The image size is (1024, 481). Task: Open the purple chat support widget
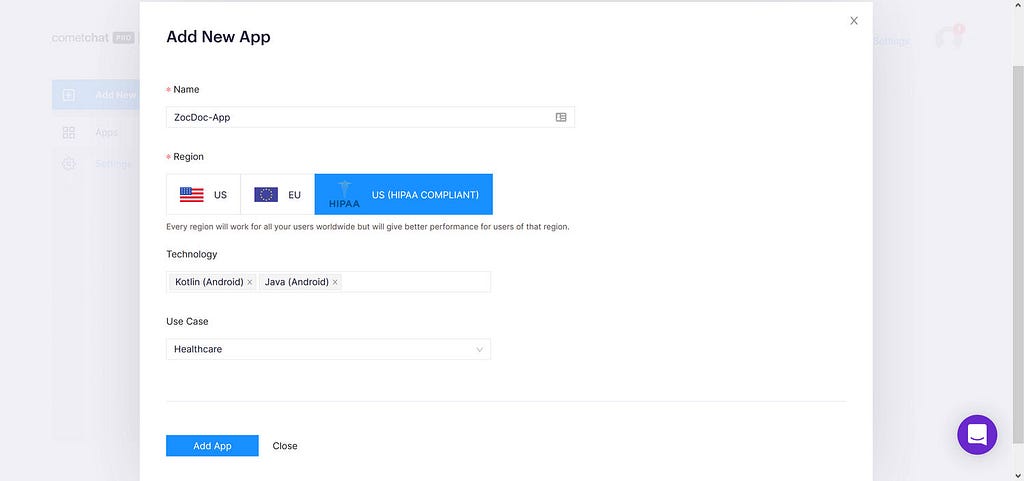(x=977, y=435)
